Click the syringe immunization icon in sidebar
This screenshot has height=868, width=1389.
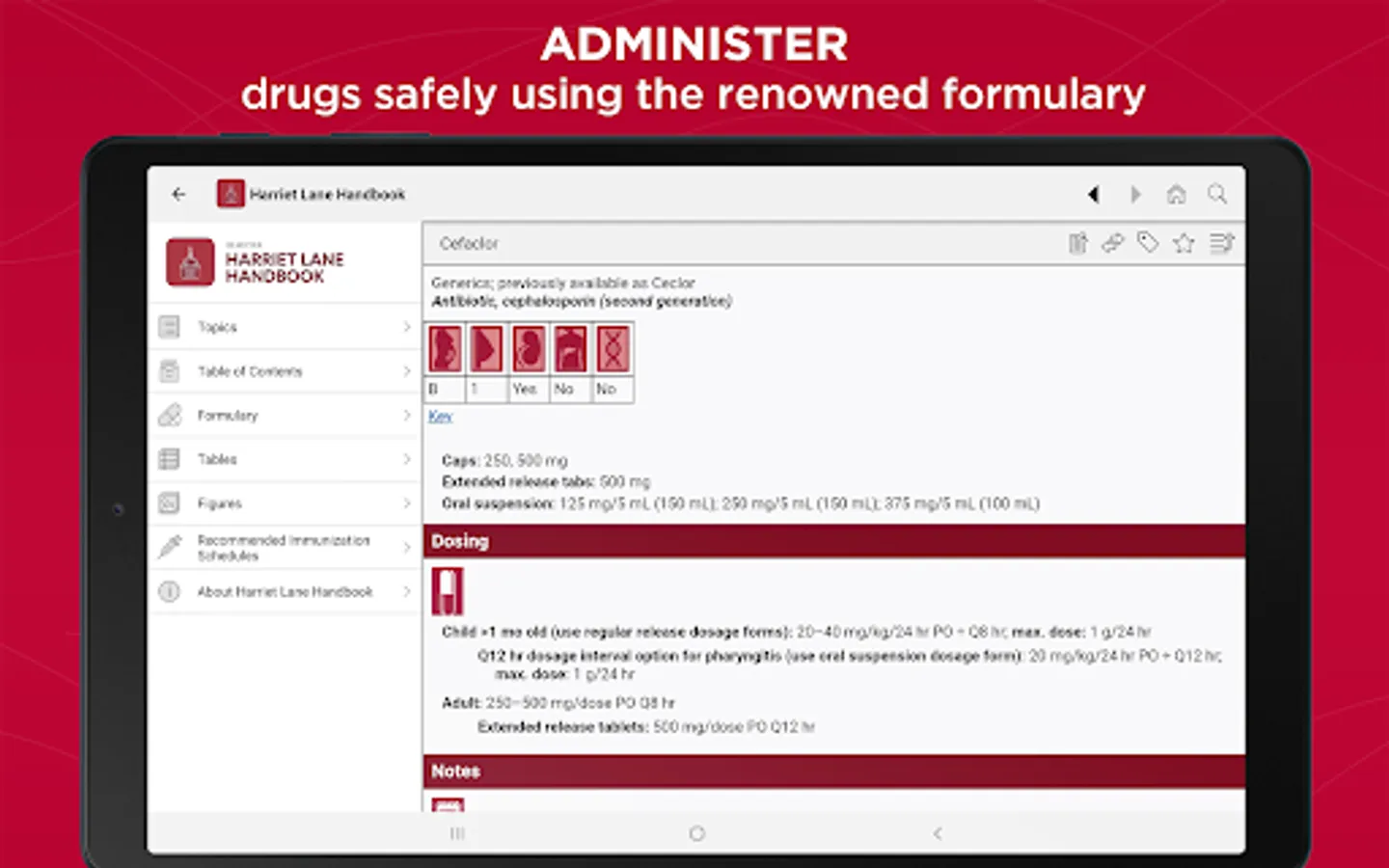tap(169, 547)
